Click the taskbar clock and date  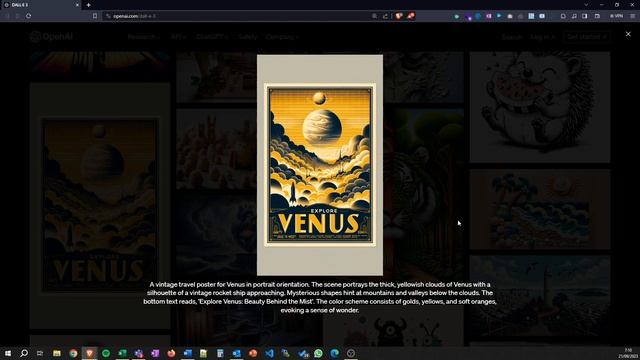point(629,353)
